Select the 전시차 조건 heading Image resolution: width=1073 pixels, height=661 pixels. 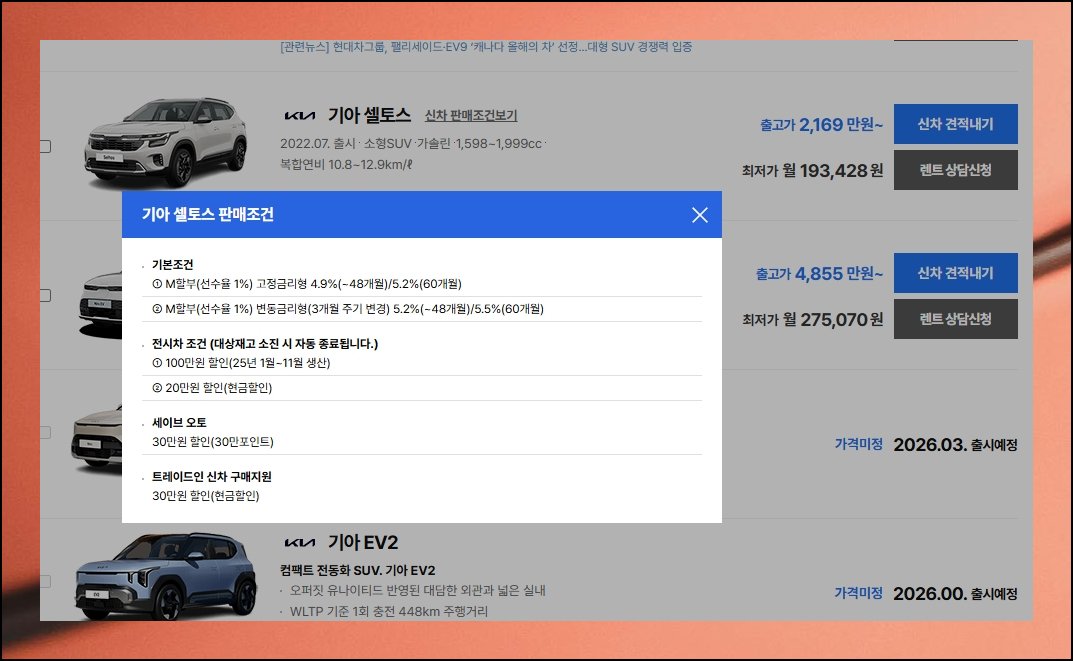tap(265, 344)
